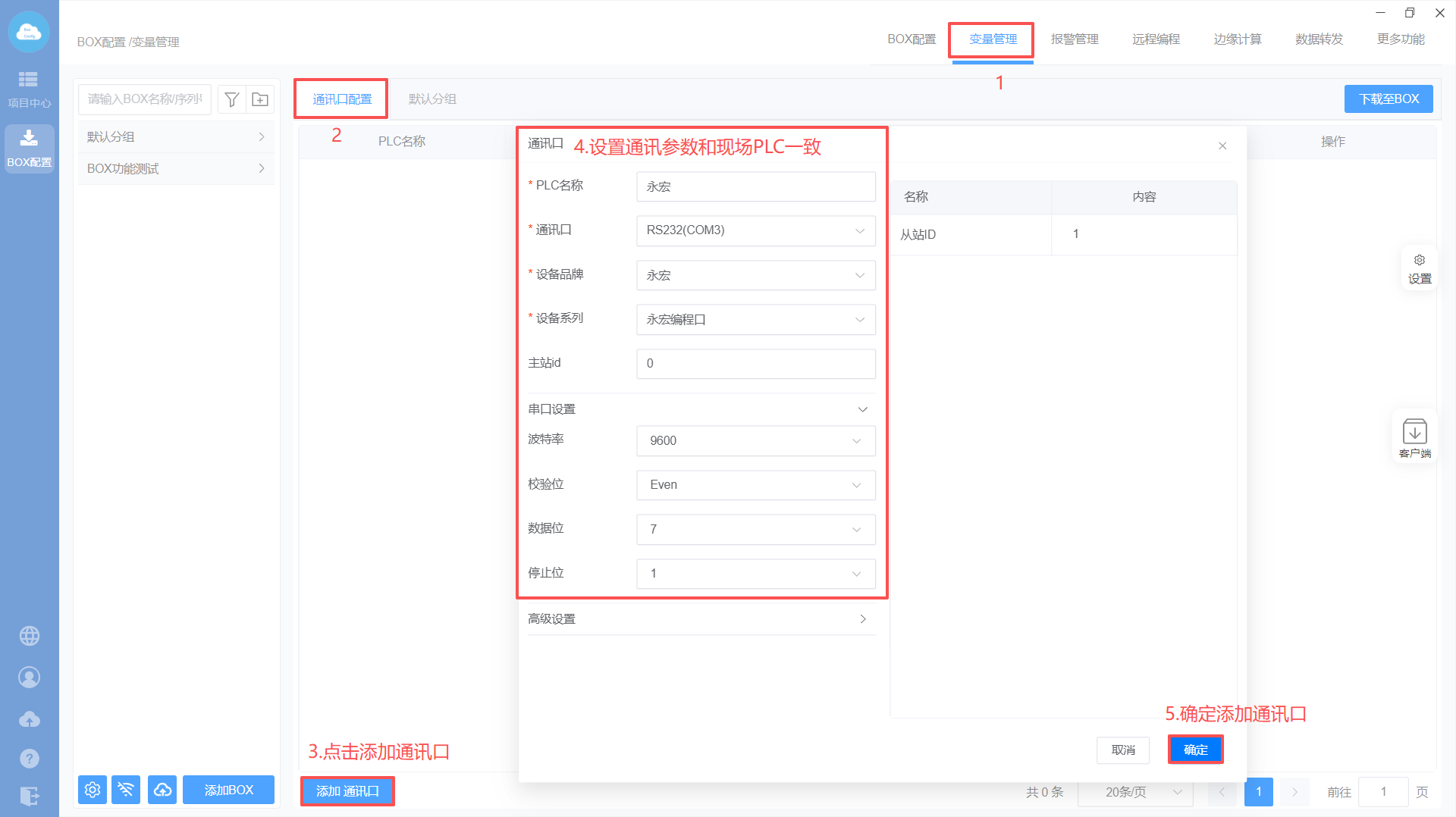Click the 设置 gear on right side
The height and width of the screenshot is (817, 1456).
[1419, 269]
